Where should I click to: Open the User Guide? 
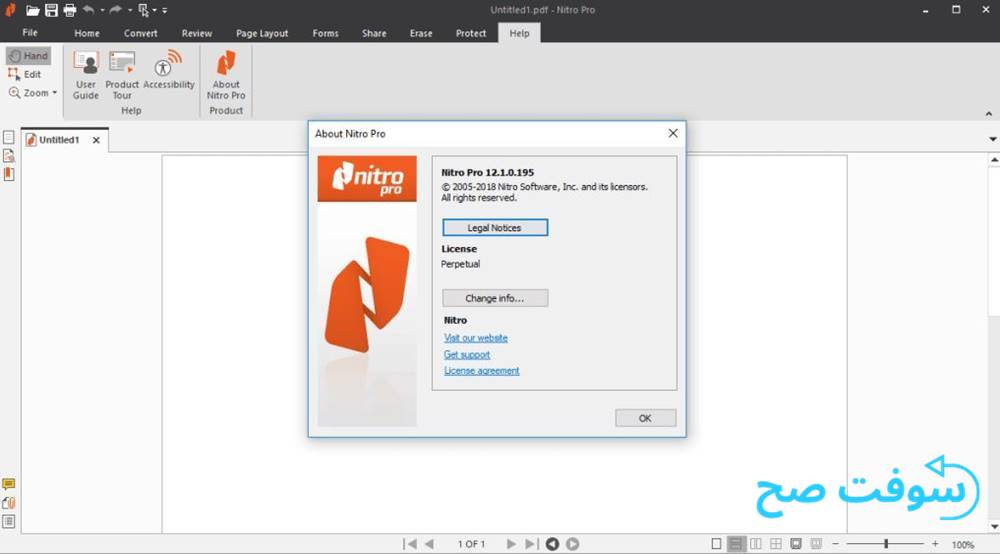(x=85, y=75)
